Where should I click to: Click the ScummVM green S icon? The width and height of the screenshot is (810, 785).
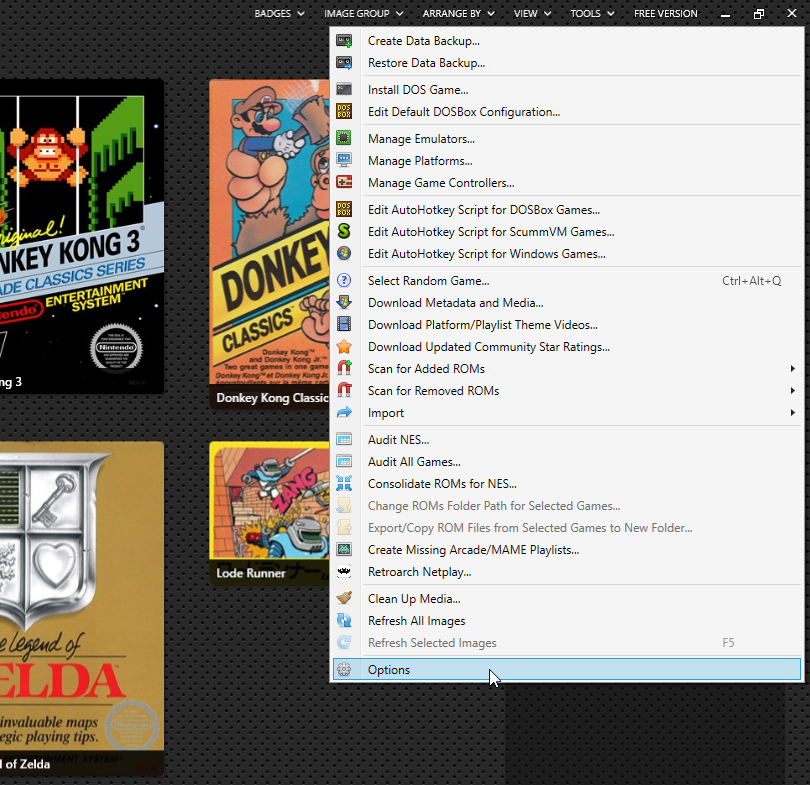[x=344, y=231]
